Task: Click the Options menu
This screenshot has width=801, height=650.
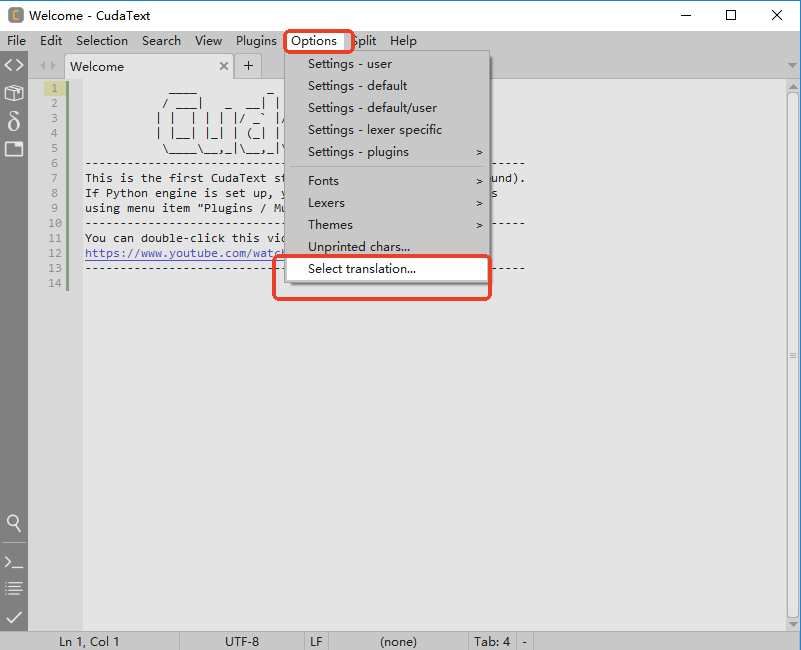Action: [314, 41]
